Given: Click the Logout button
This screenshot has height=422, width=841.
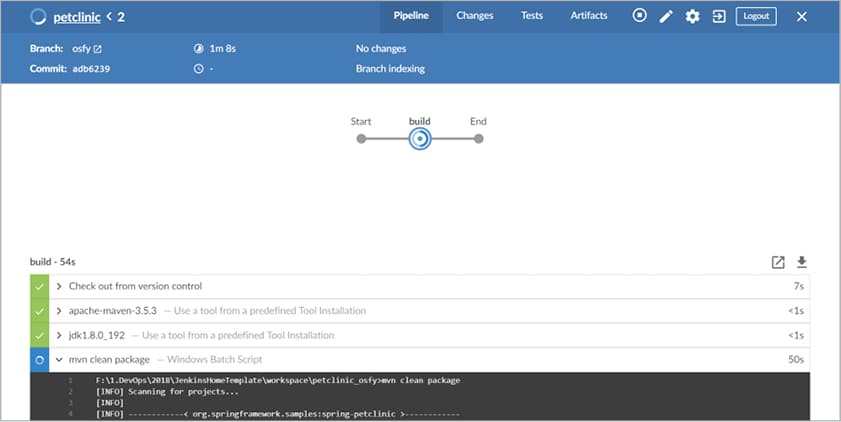Looking at the screenshot, I should 756,16.
